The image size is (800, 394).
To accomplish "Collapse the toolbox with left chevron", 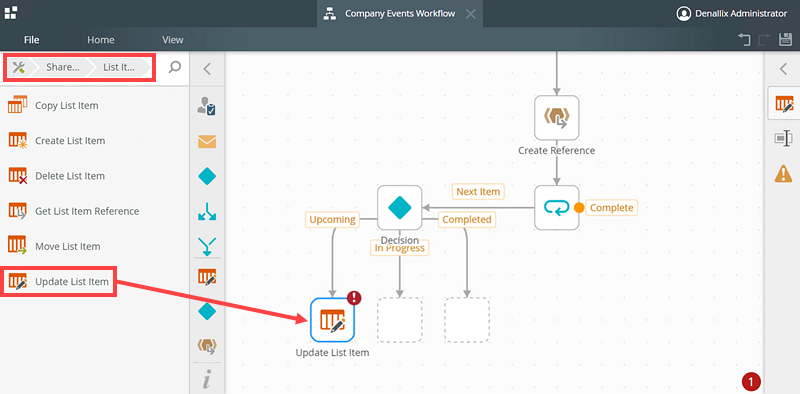I will [x=207, y=69].
